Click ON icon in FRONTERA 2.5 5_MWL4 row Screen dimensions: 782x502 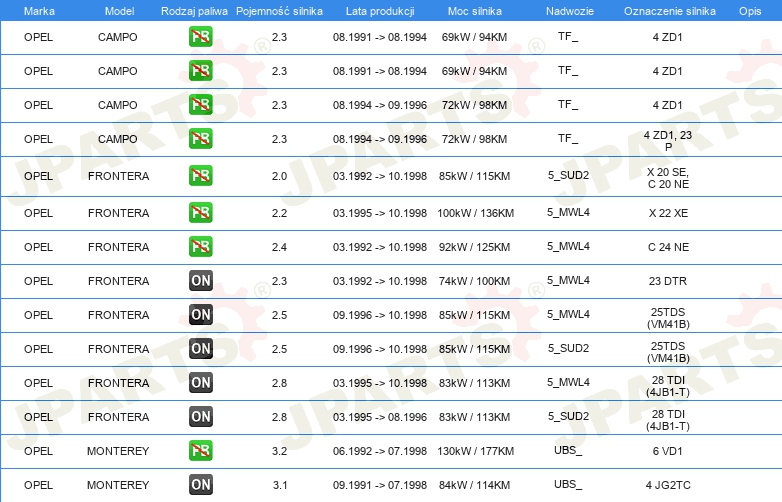[x=200, y=315]
